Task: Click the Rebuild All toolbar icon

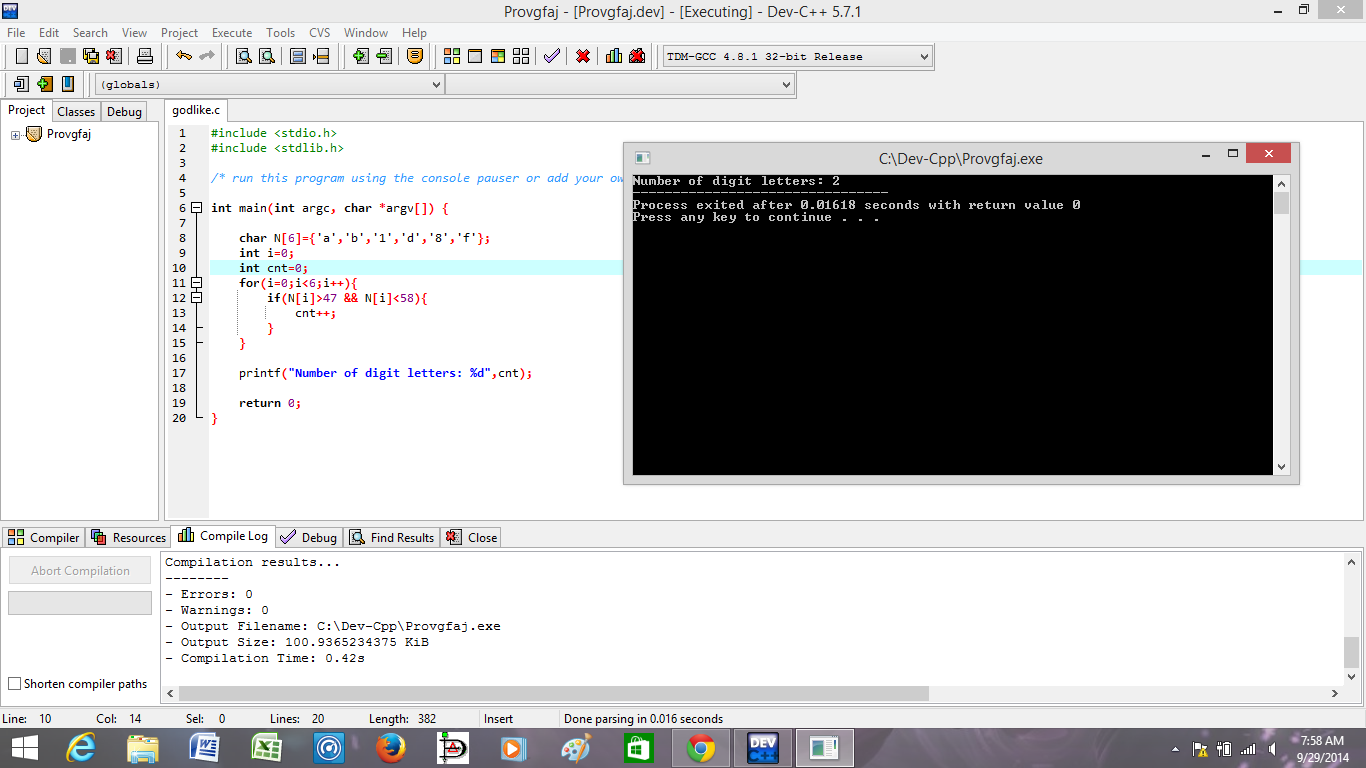Action: pyautogui.click(x=521, y=56)
